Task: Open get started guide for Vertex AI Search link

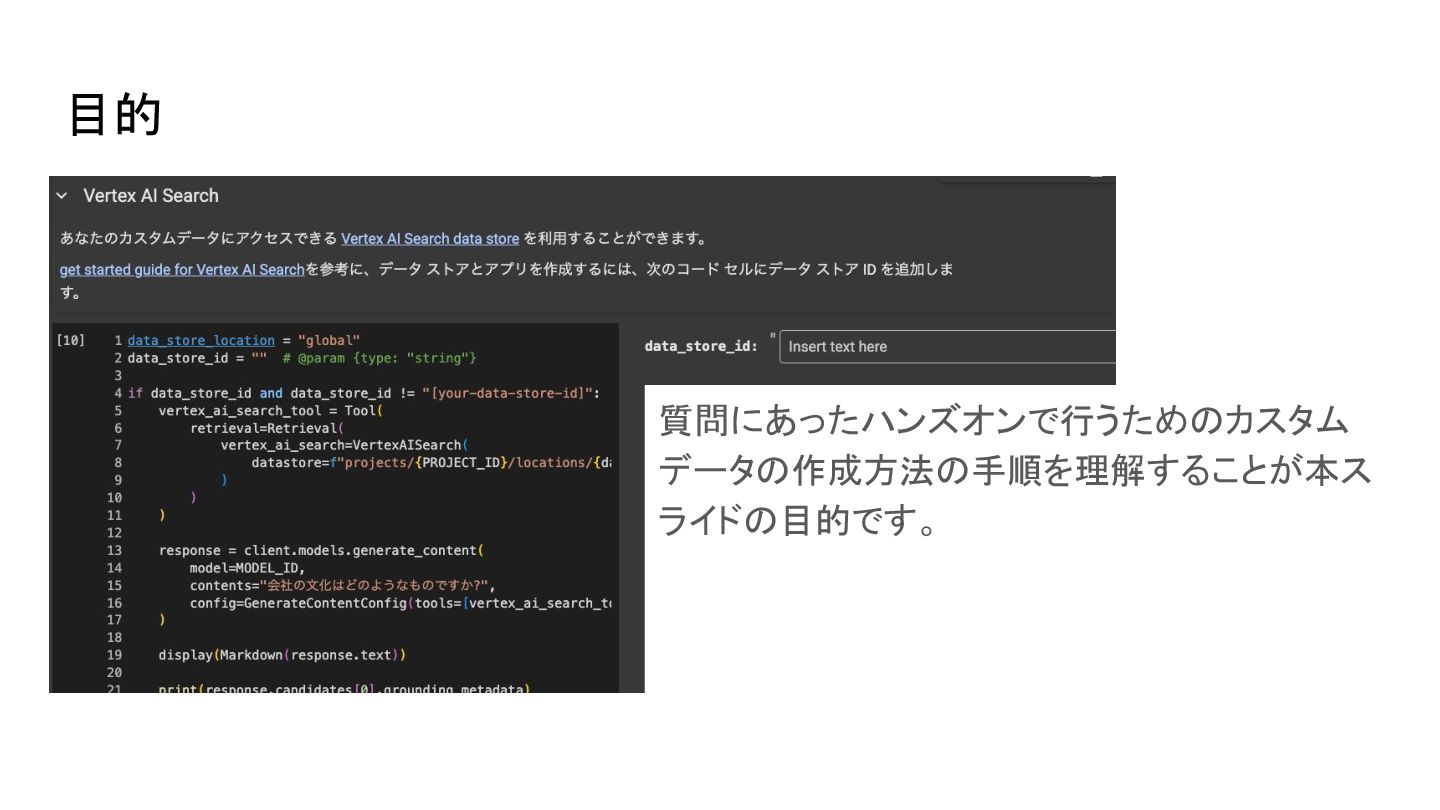Action: pyautogui.click(x=182, y=270)
